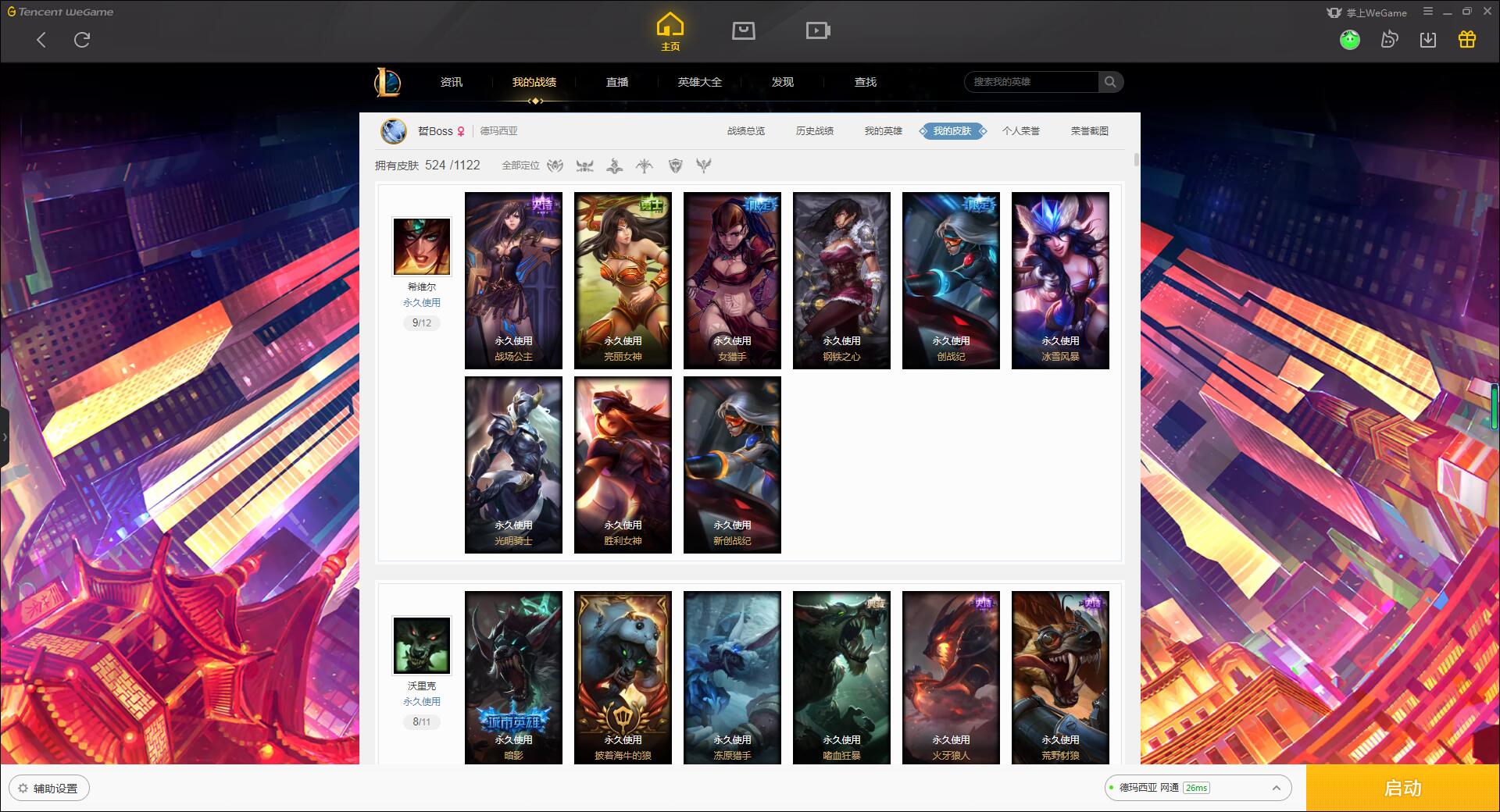Click the 沃里克 champion portrait
The width and height of the screenshot is (1500, 812).
coord(422,646)
